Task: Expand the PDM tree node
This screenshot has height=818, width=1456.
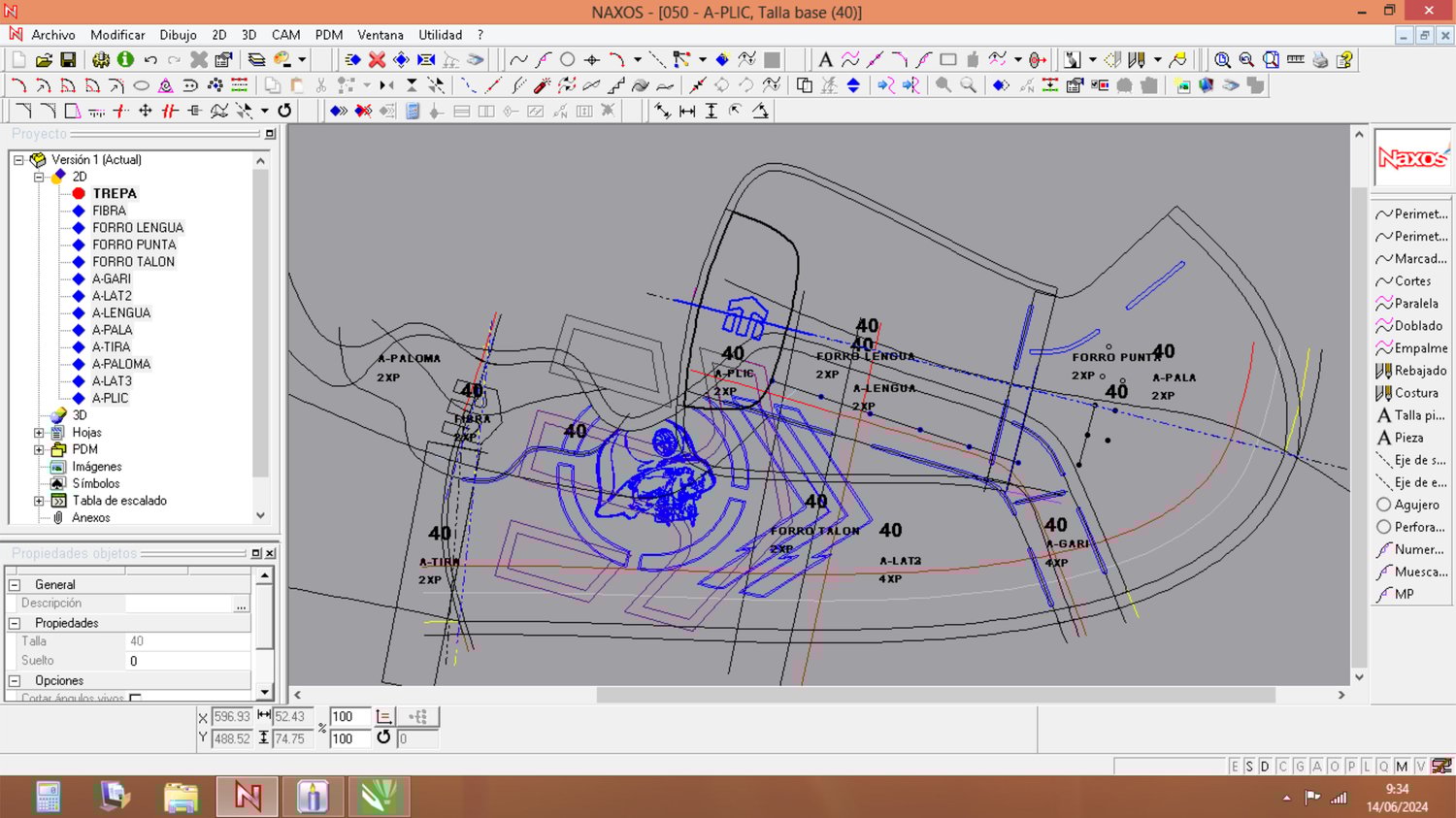Action: click(39, 449)
